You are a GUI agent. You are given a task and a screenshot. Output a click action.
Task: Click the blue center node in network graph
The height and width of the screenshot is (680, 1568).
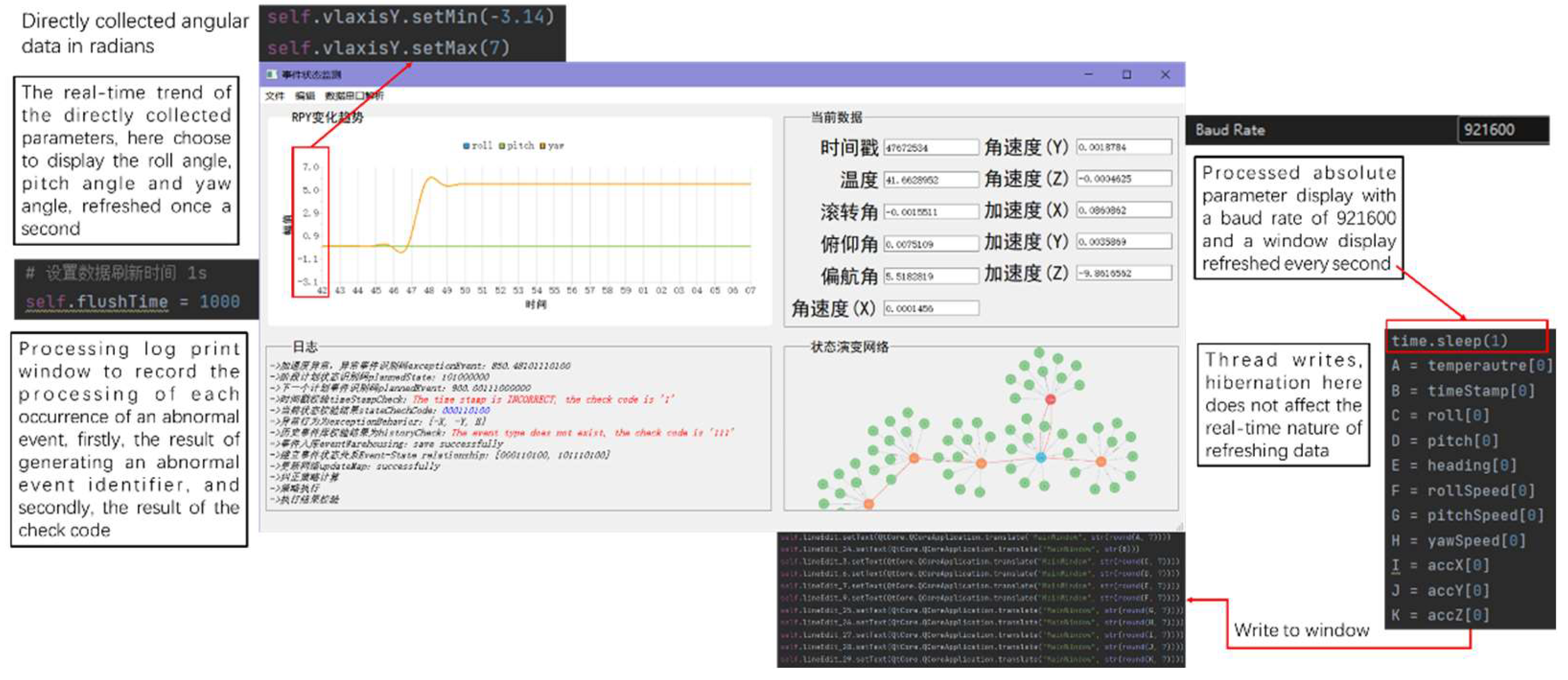coord(1040,457)
